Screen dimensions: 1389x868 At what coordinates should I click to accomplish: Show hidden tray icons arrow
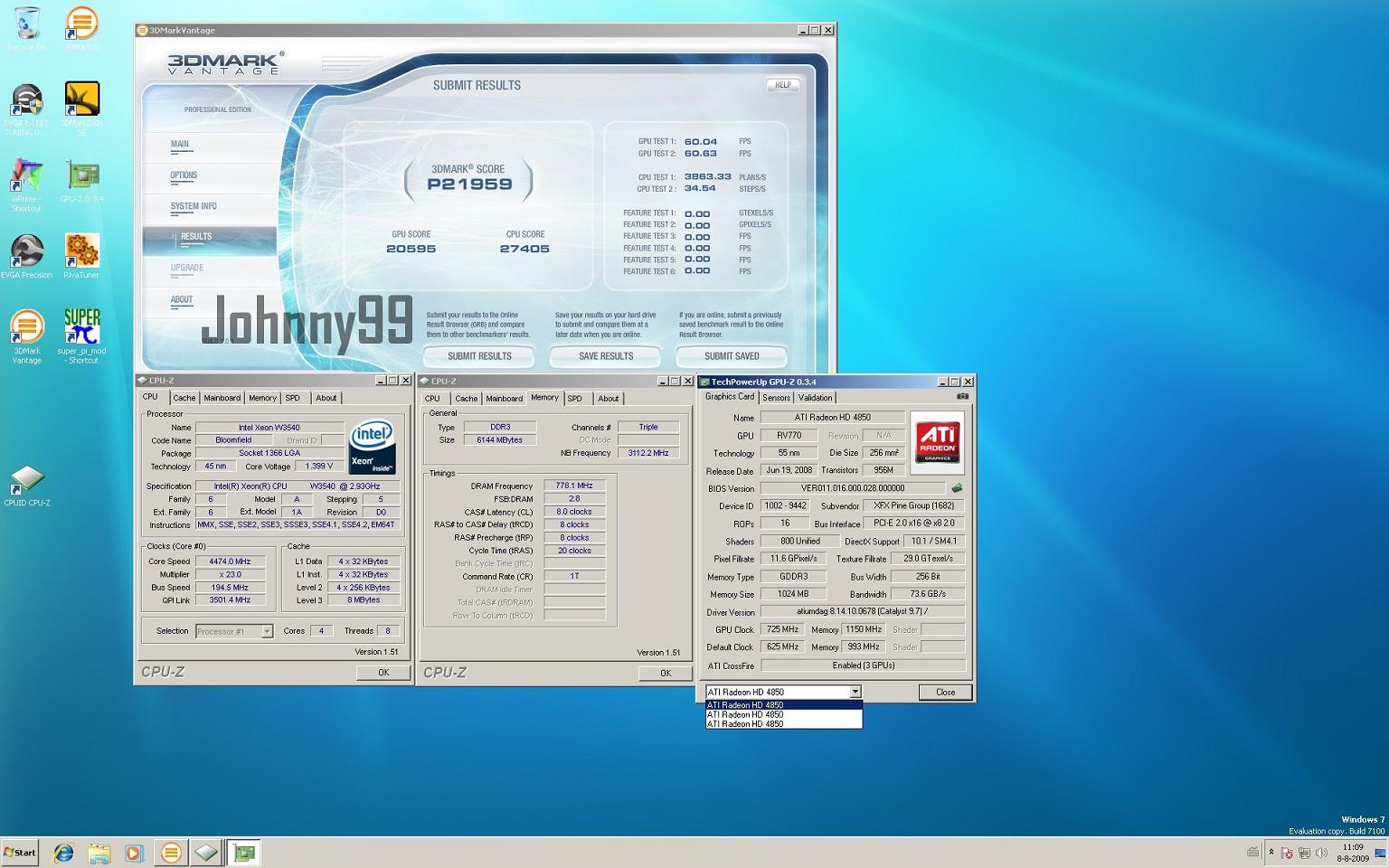(1271, 852)
